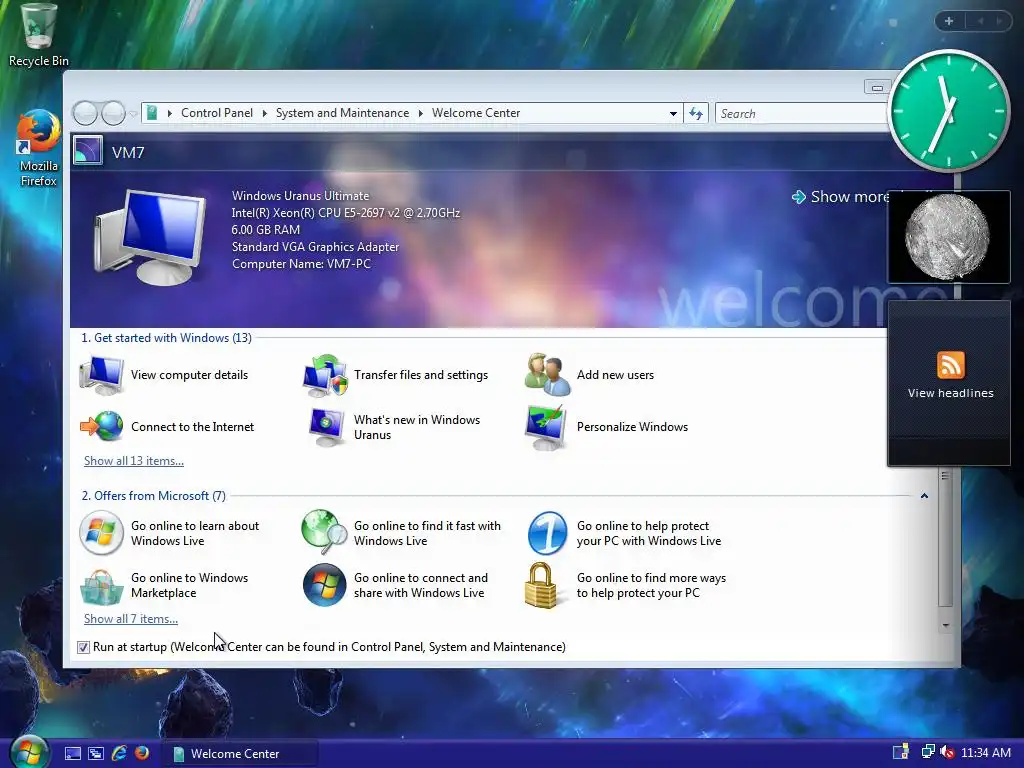Click the Show all 7 items link
This screenshot has height=768, width=1024.
(131, 618)
